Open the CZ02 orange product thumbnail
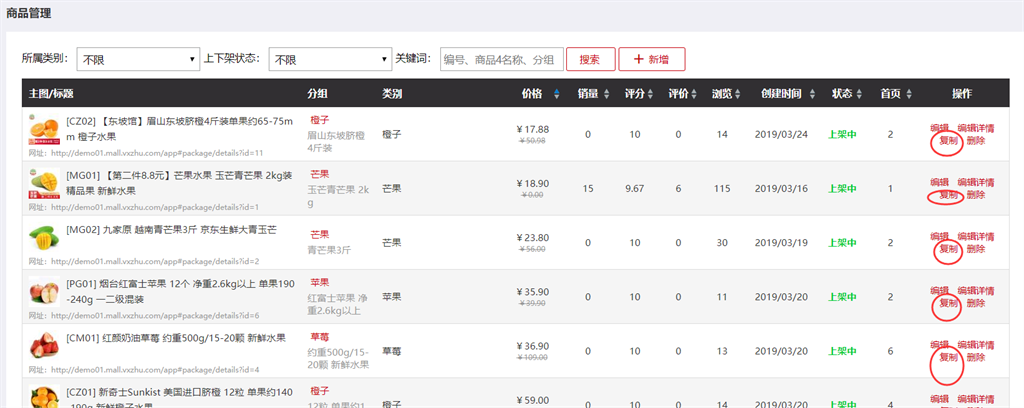 coord(45,131)
